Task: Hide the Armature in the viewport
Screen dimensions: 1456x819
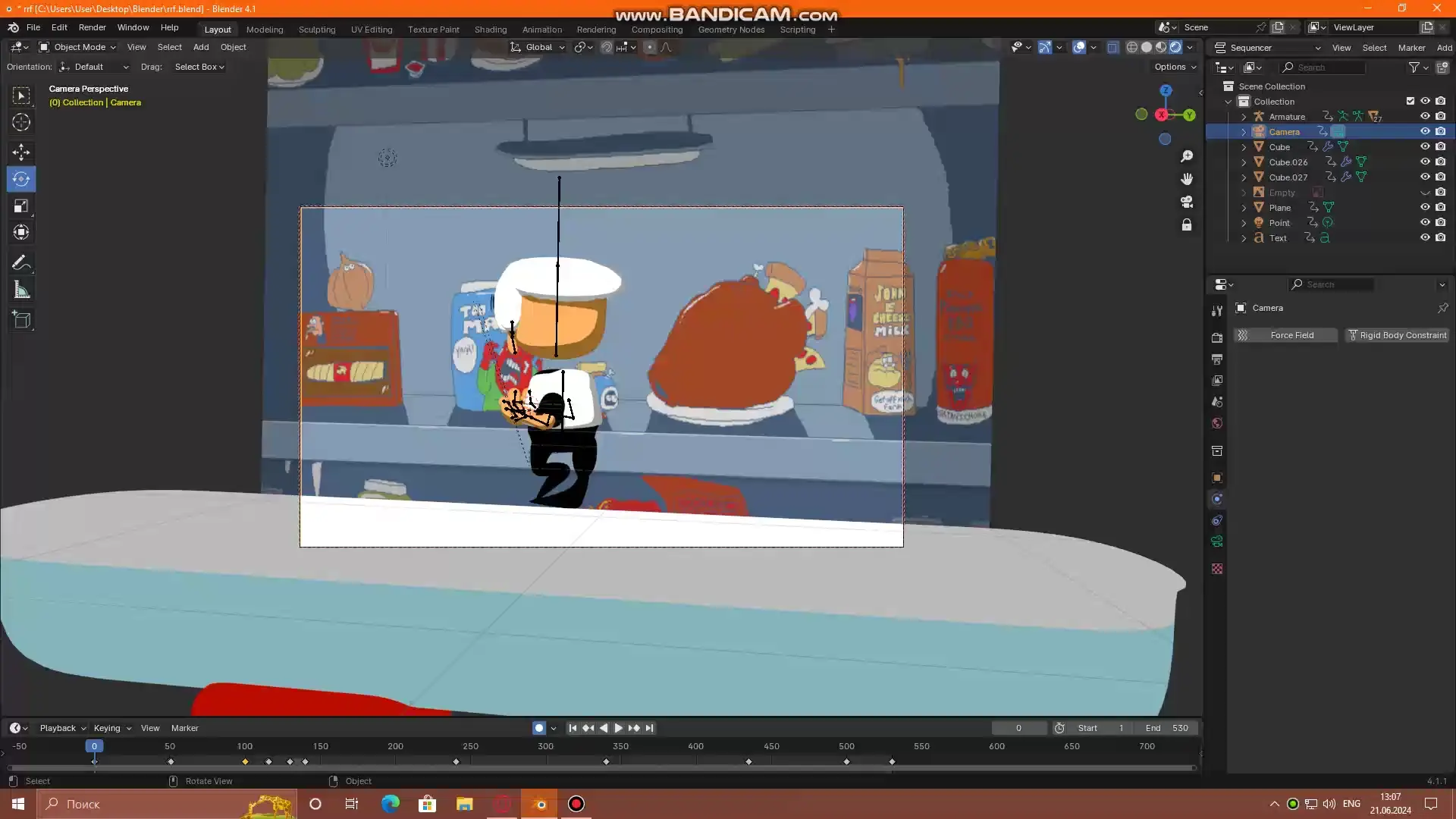Action: pos(1426,116)
